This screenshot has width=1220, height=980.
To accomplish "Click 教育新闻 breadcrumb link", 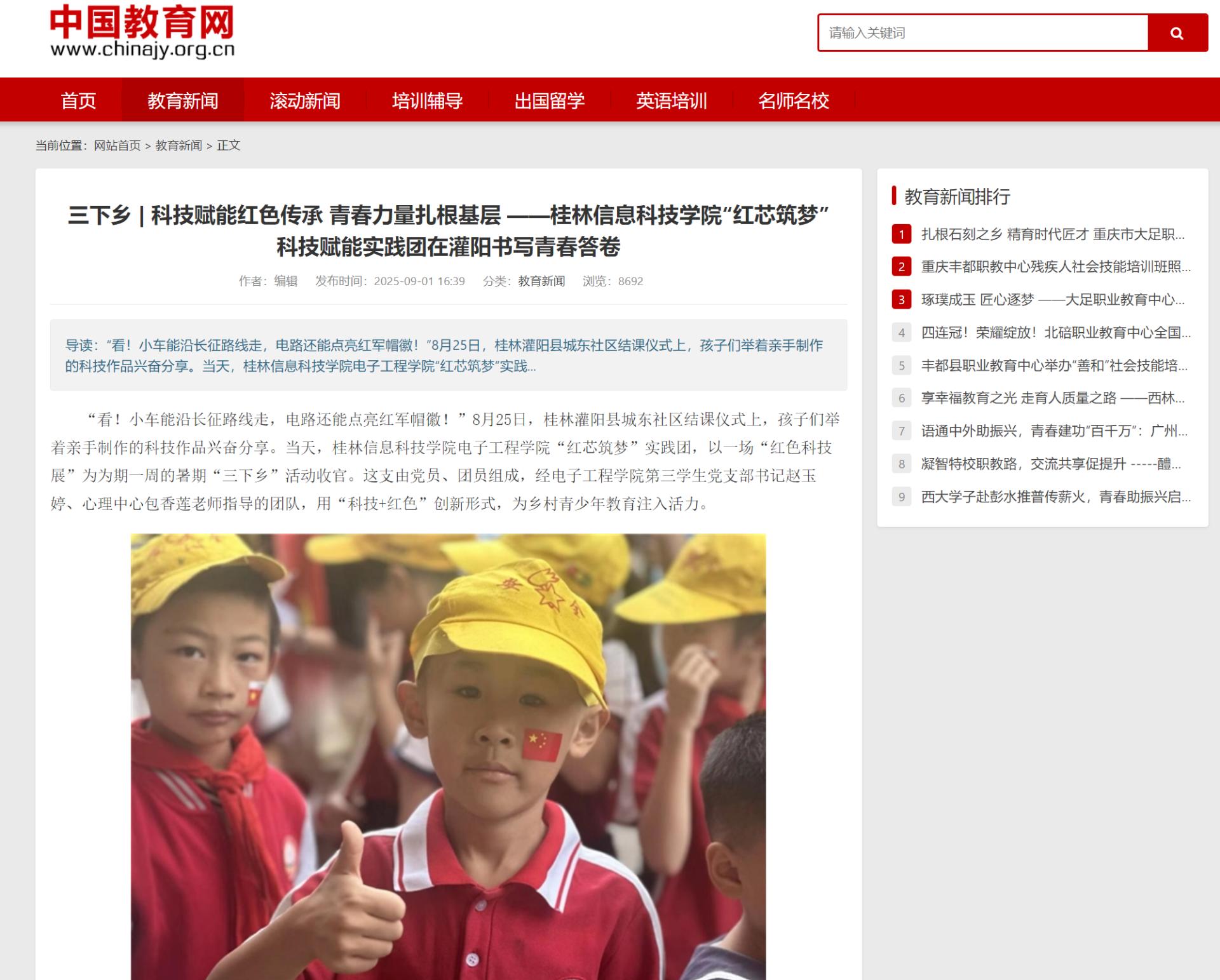I will pos(179,145).
